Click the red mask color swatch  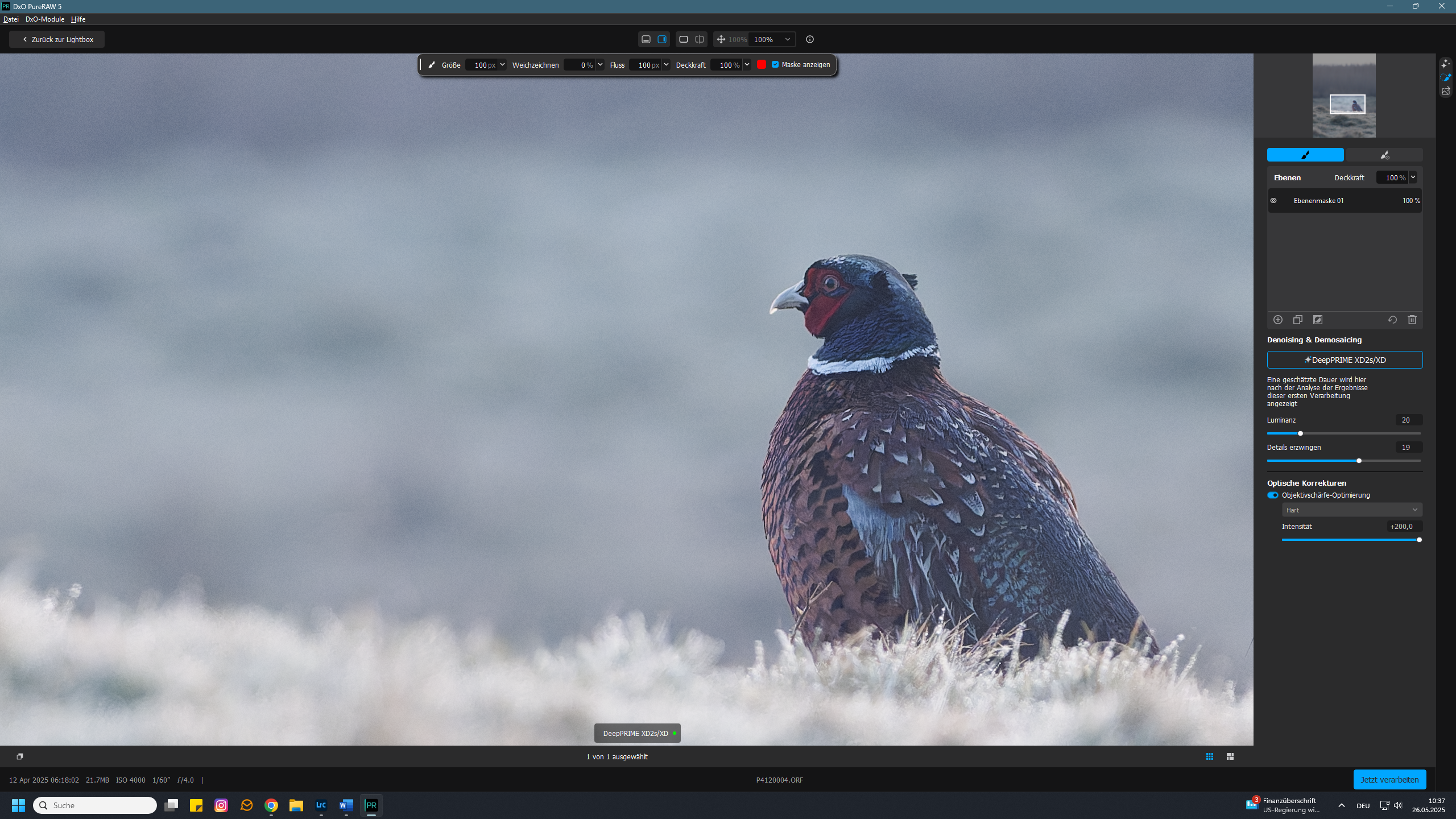point(762,65)
